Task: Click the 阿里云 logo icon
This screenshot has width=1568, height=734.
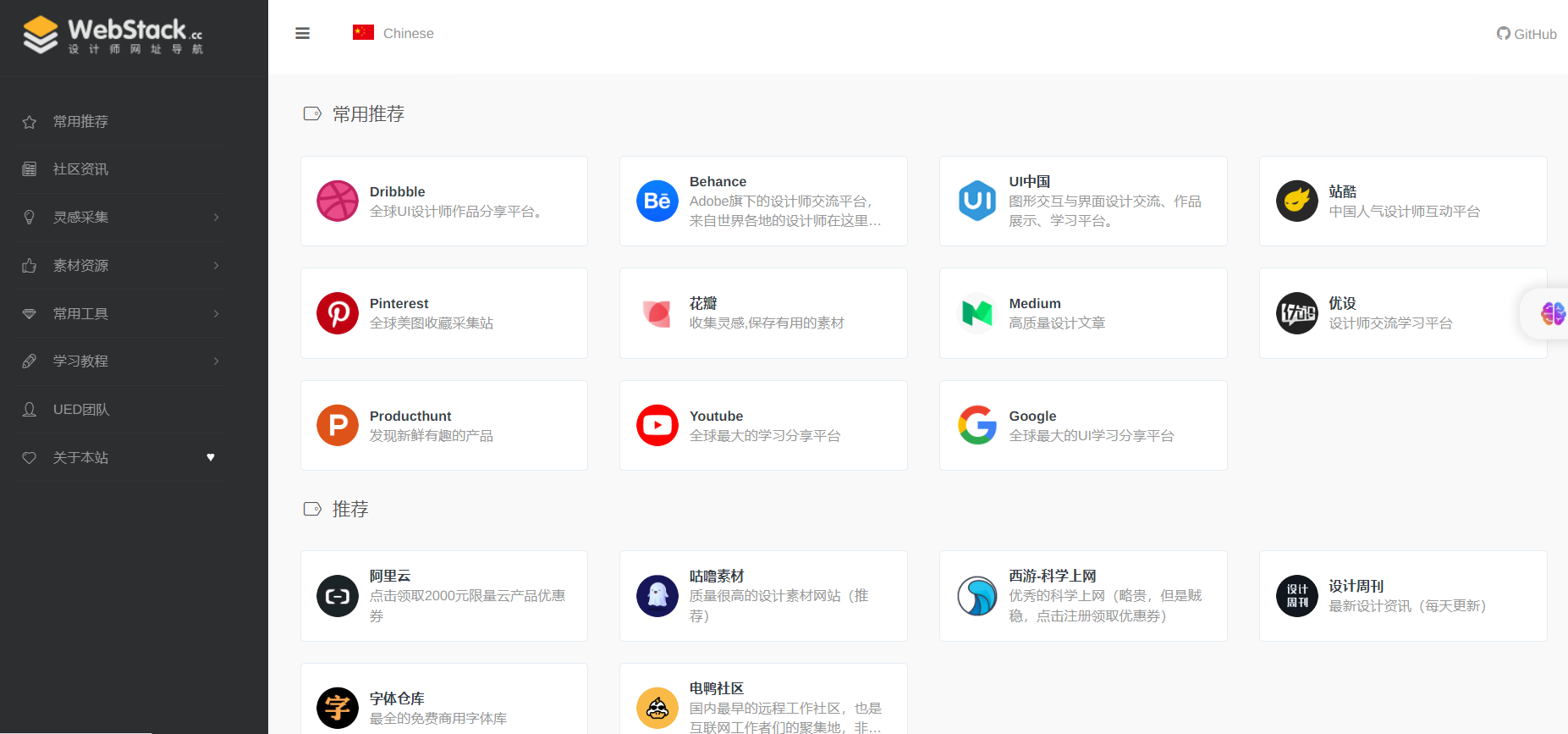Action: (x=338, y=596)
